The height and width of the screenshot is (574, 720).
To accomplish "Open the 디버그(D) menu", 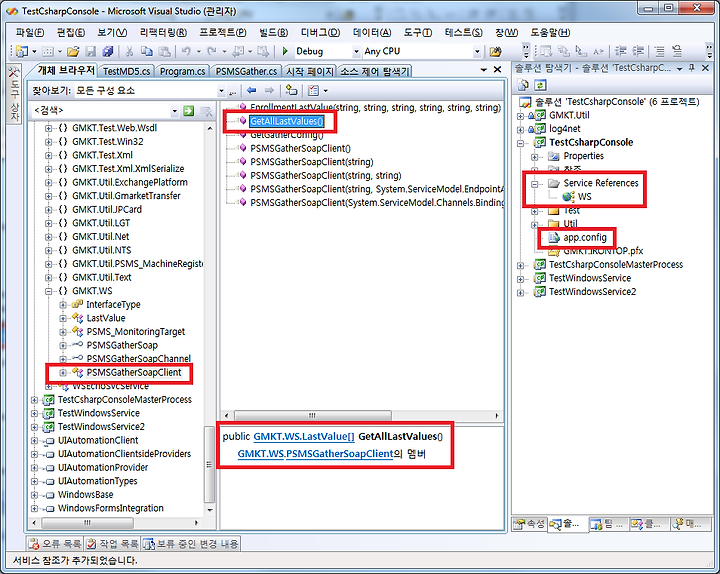I will pos(321,32).
